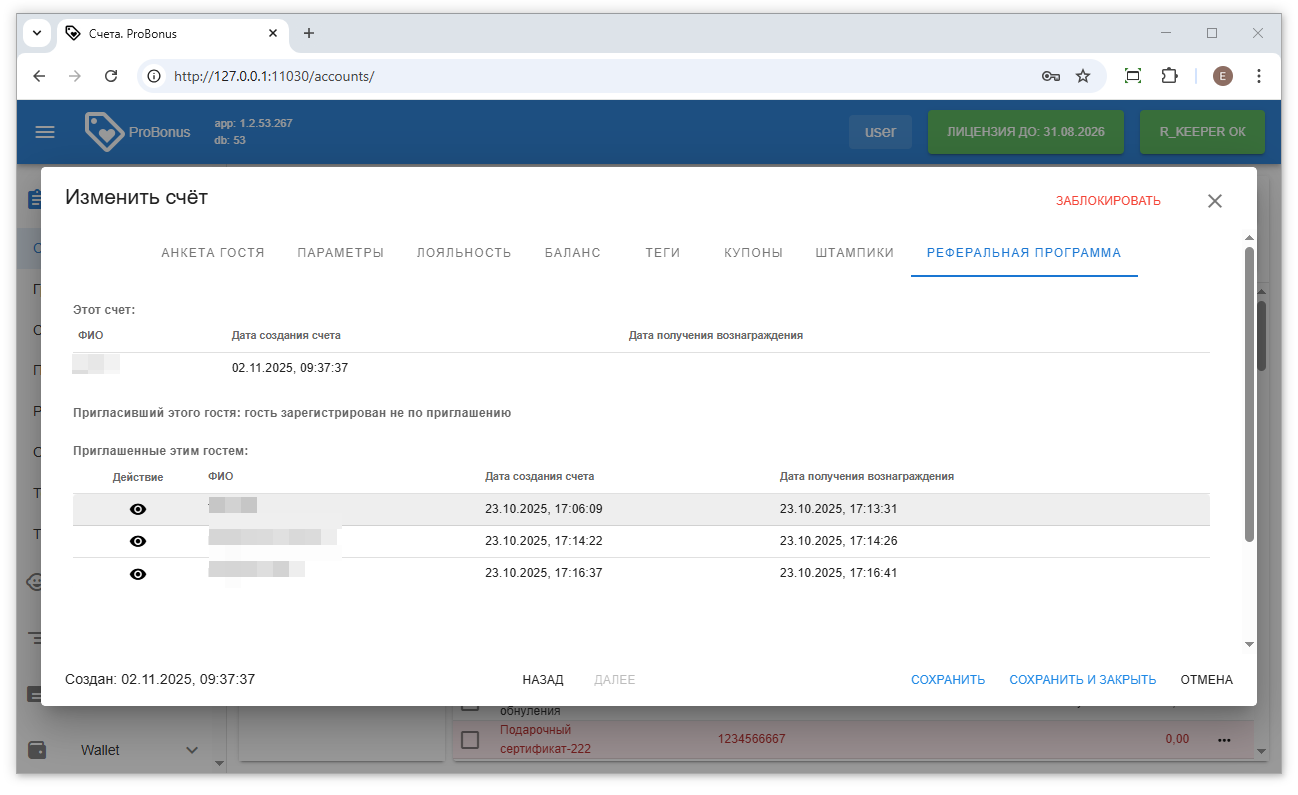Open the browser tab search dropdown
This screenshot has height=795, width=1298.
pos(37,33)
